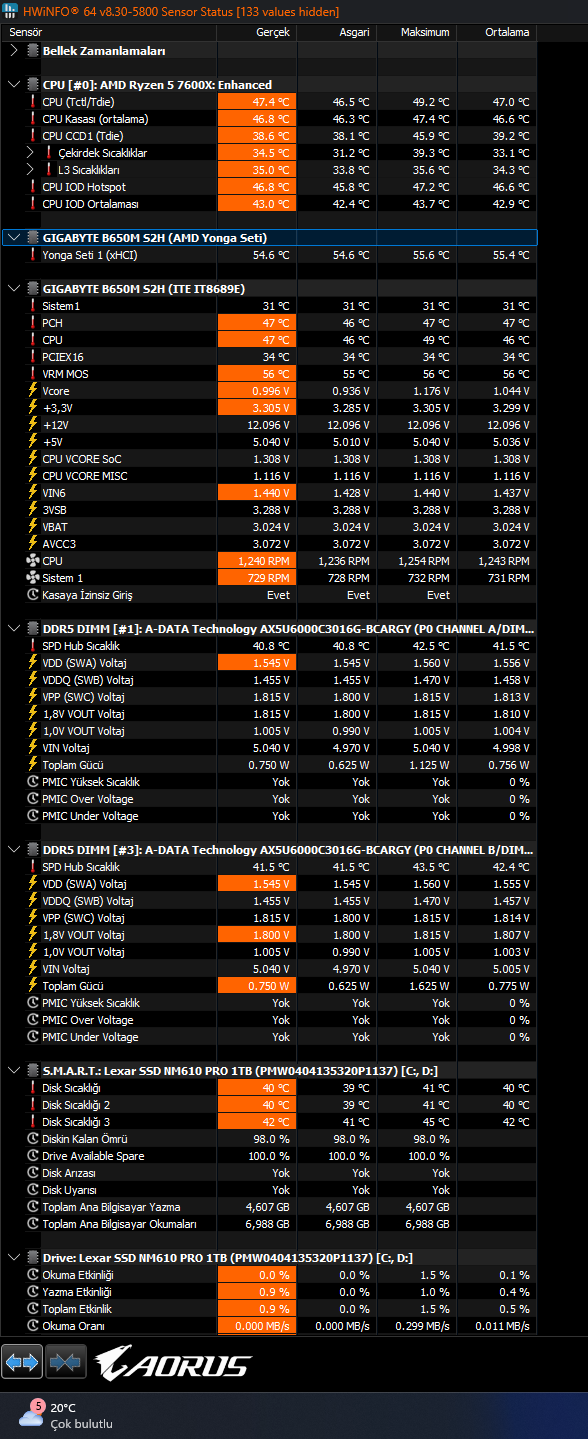Select the Disk Arızası row
588x1439 pixels.
pyautogui.click(x=270, y=1173)
